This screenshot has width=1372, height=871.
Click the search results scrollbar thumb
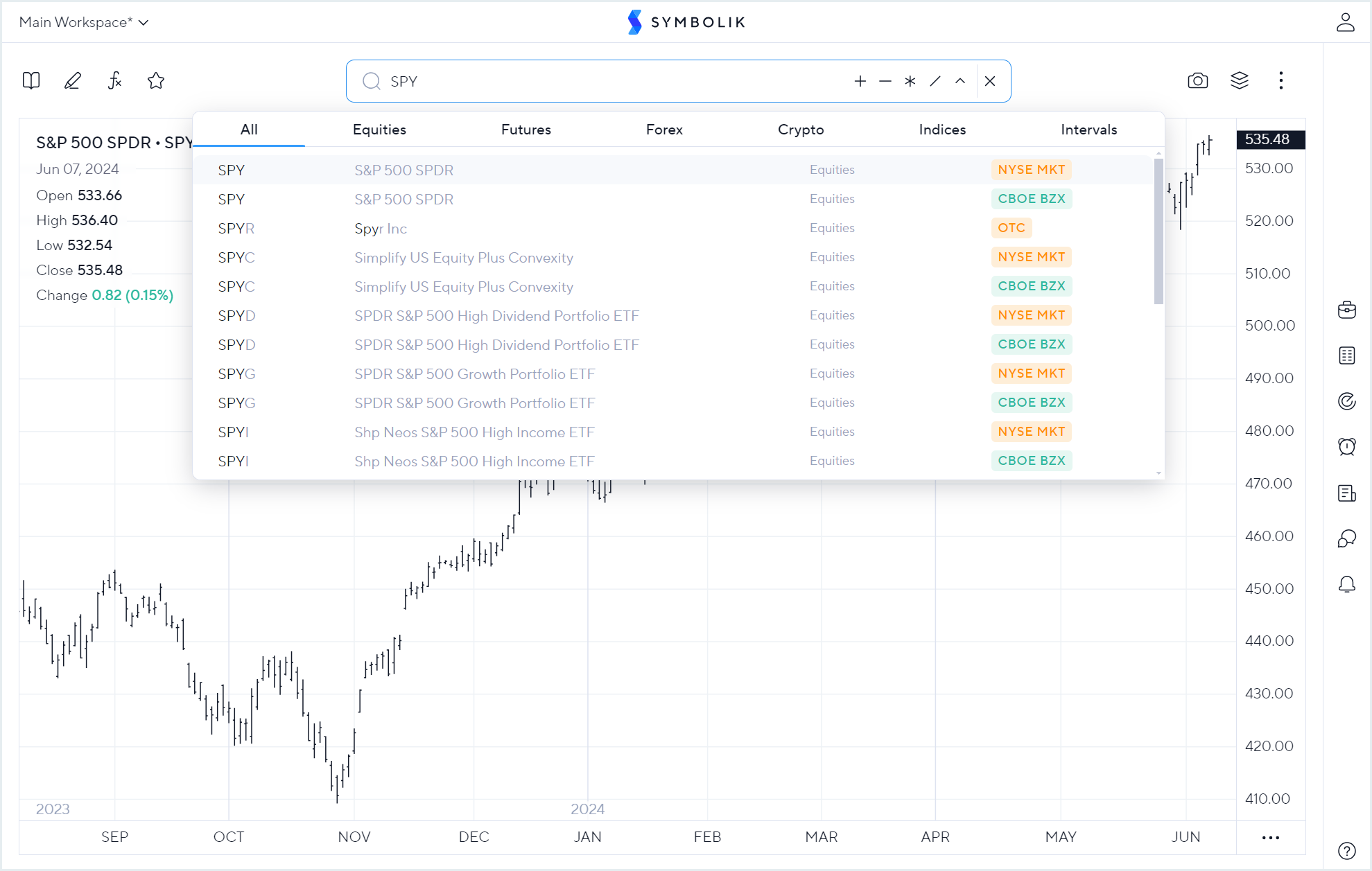pyautogui.click(x=1158, y=231)
